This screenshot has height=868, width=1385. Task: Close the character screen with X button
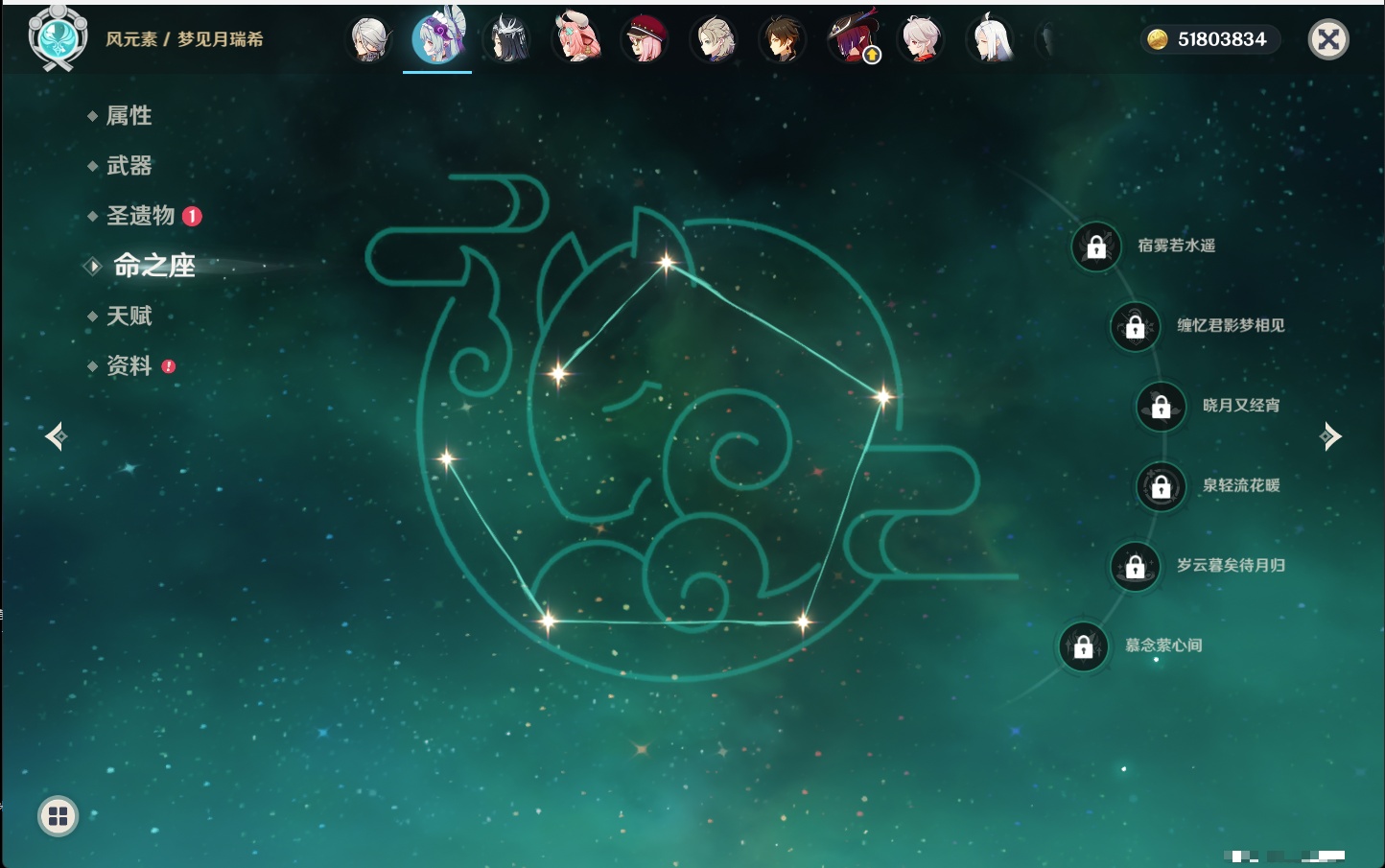coord(1328,39)
